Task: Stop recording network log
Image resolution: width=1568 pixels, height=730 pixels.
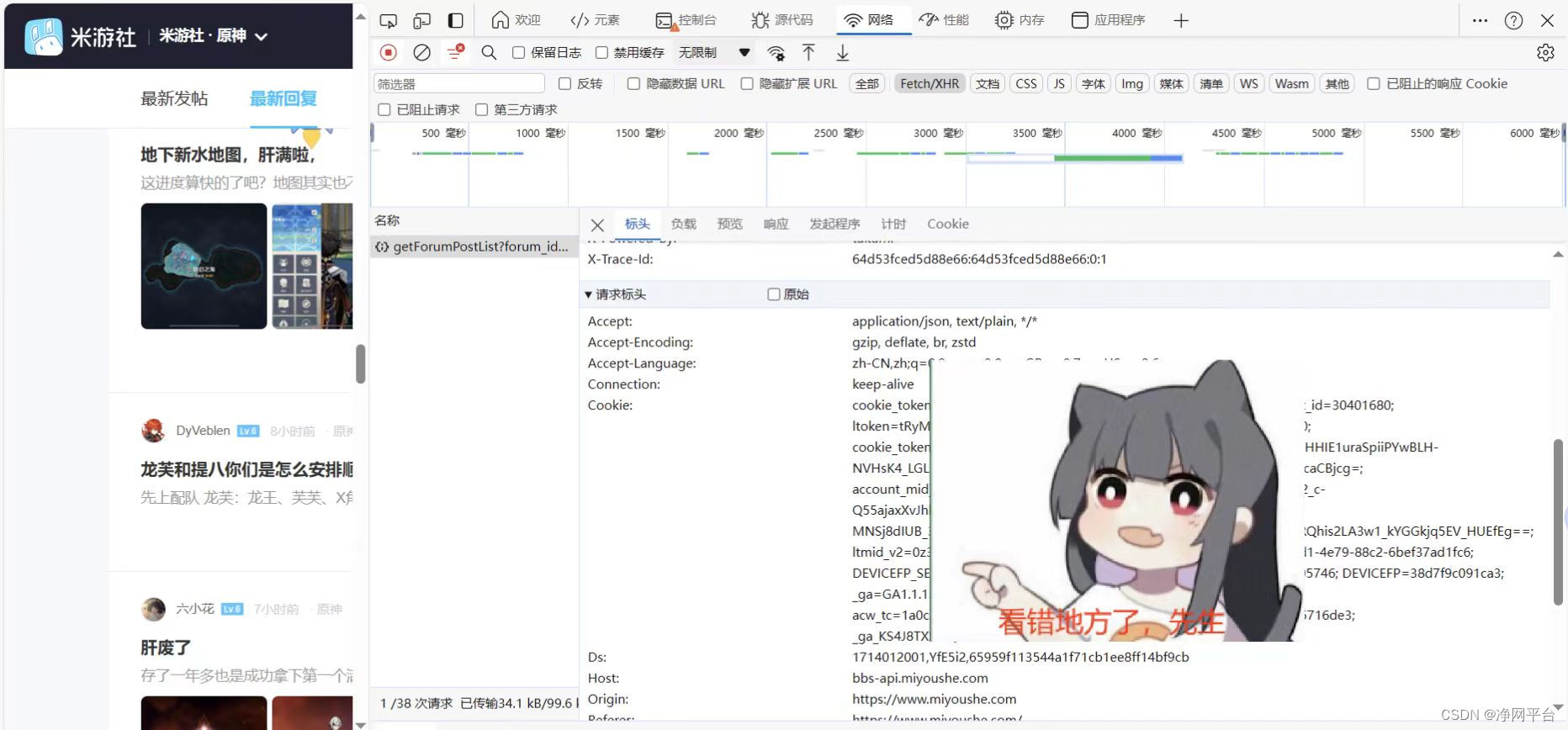Action: (x=389, y=53)
